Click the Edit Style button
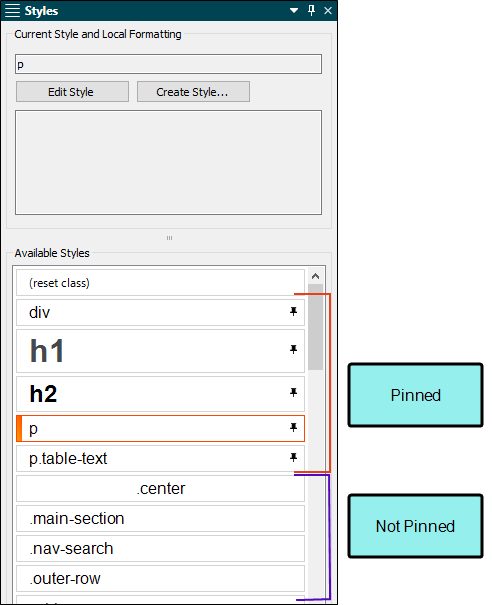This screenshot has width=492, height=605. coord(72,92)
